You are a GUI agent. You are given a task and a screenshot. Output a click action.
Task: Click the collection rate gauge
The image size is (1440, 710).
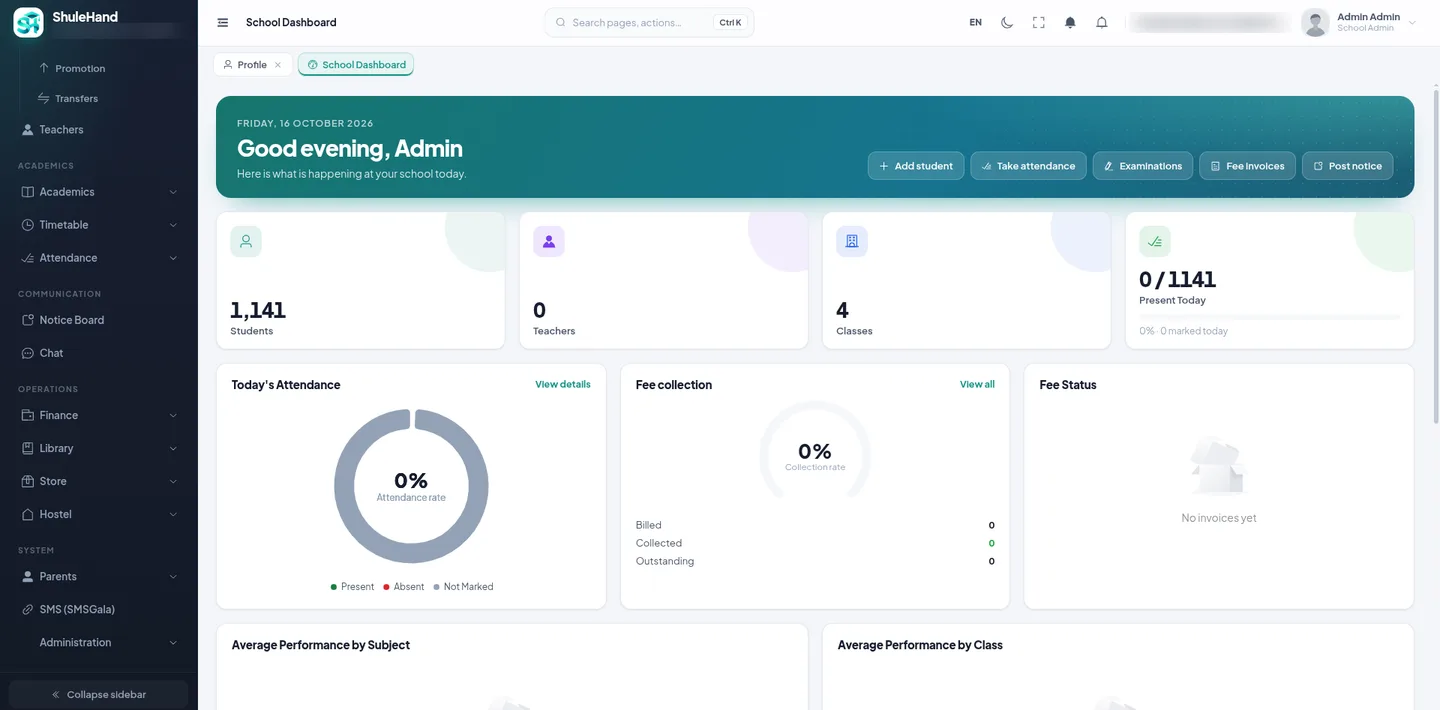click(815, 452)
